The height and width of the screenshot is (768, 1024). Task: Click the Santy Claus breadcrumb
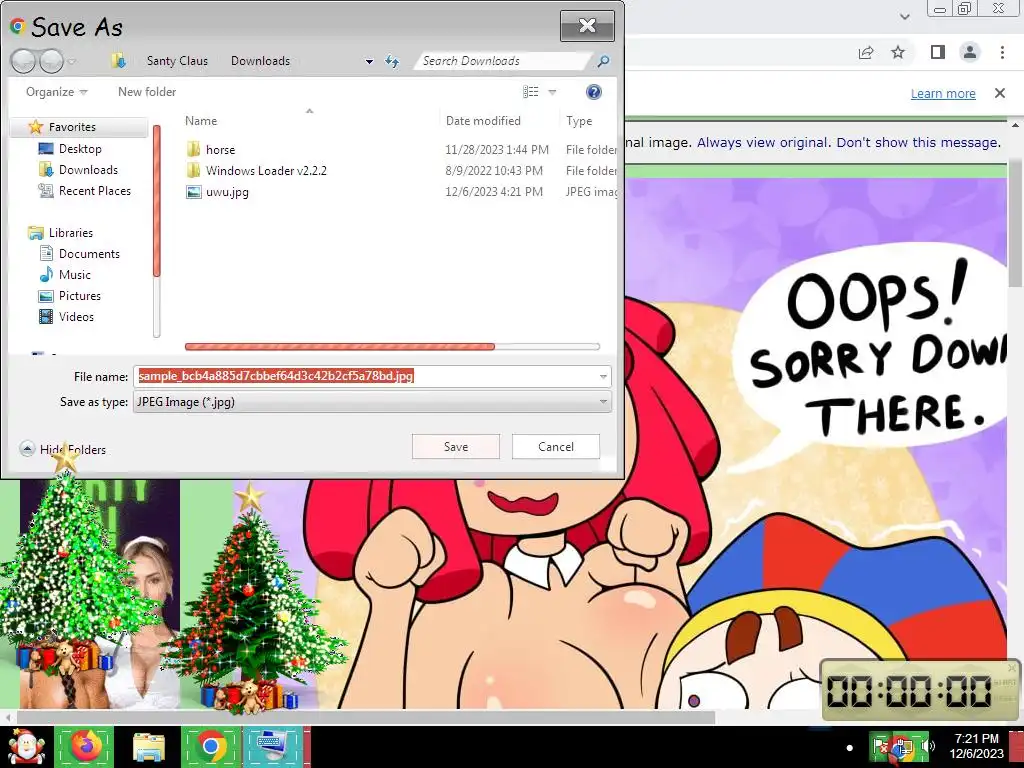177,61
